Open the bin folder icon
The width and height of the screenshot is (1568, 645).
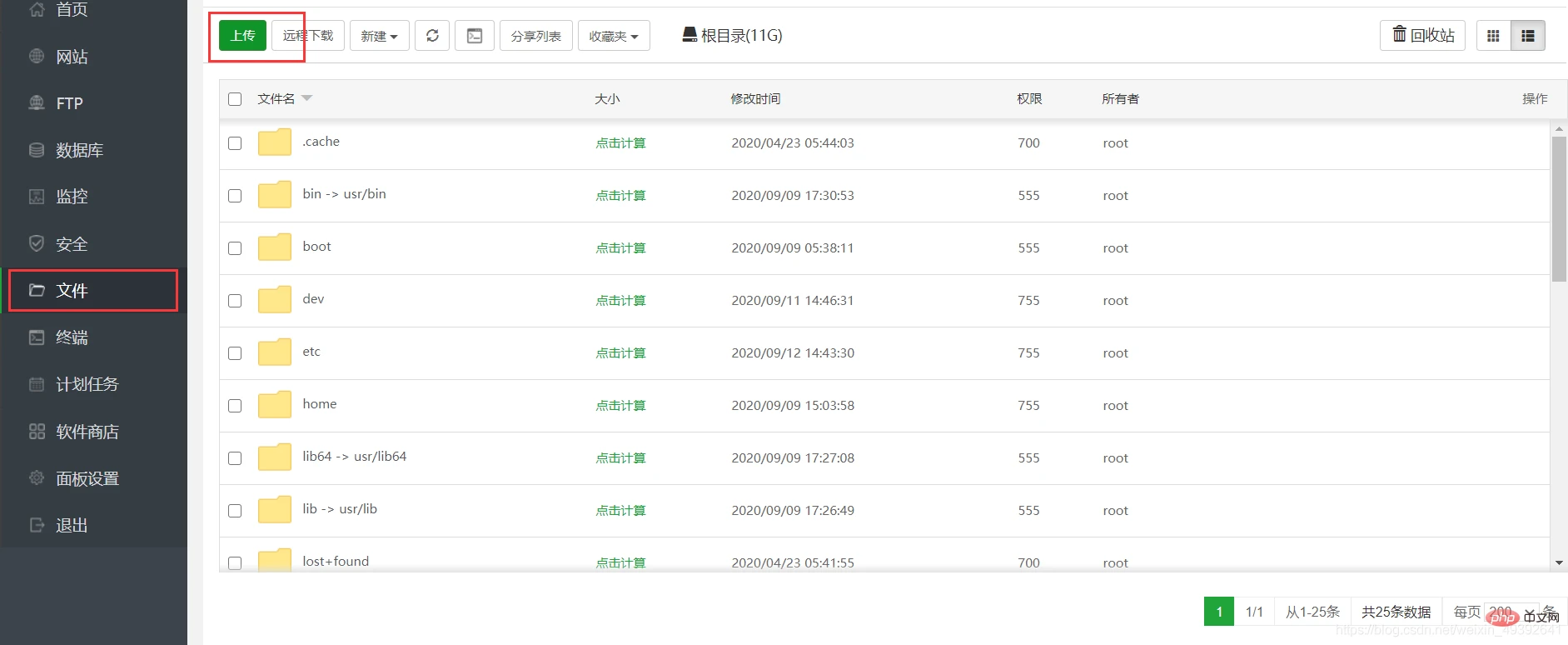pos(274,195)
